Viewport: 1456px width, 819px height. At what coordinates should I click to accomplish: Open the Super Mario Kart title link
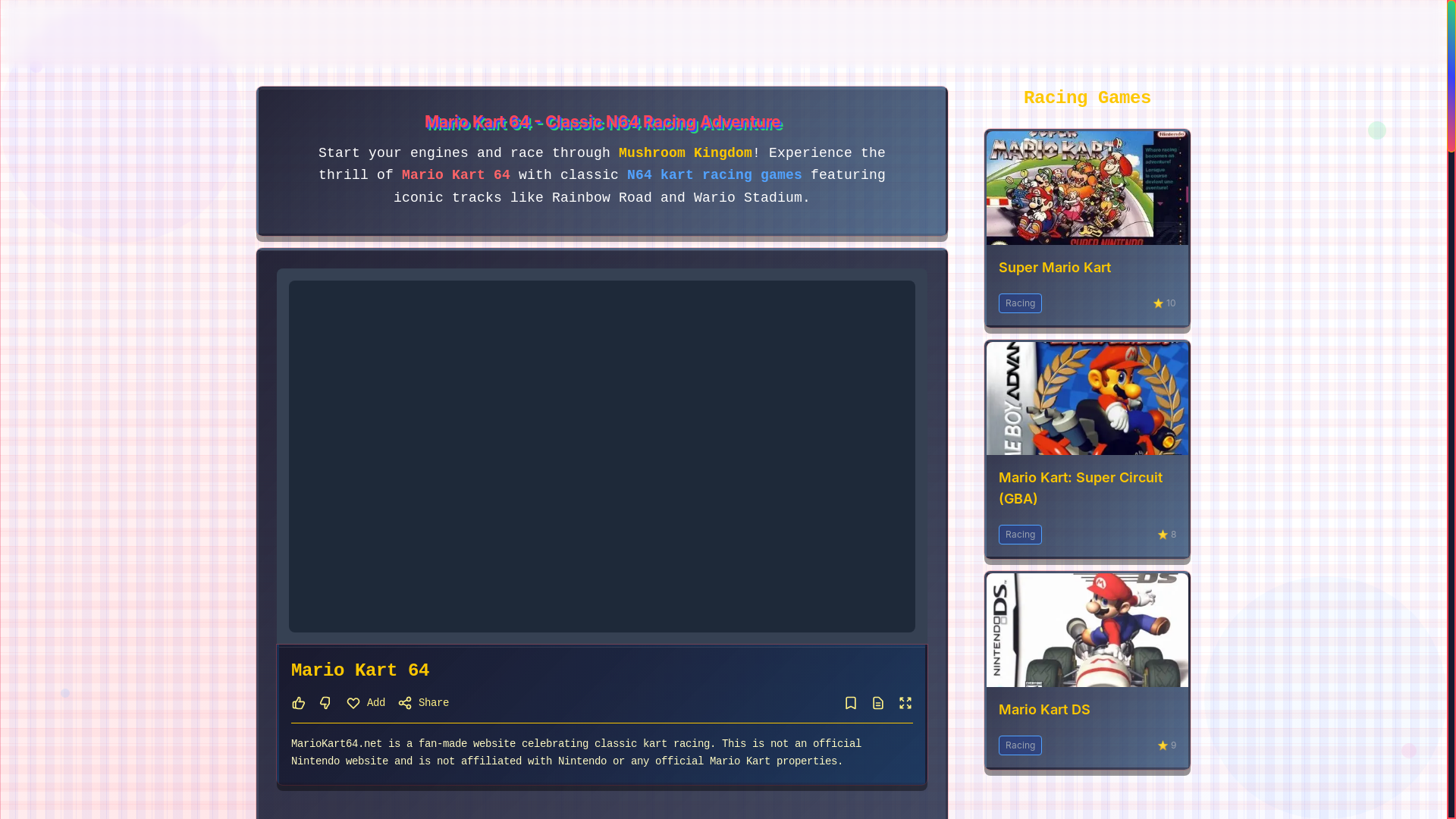(x=1055, y=268)
